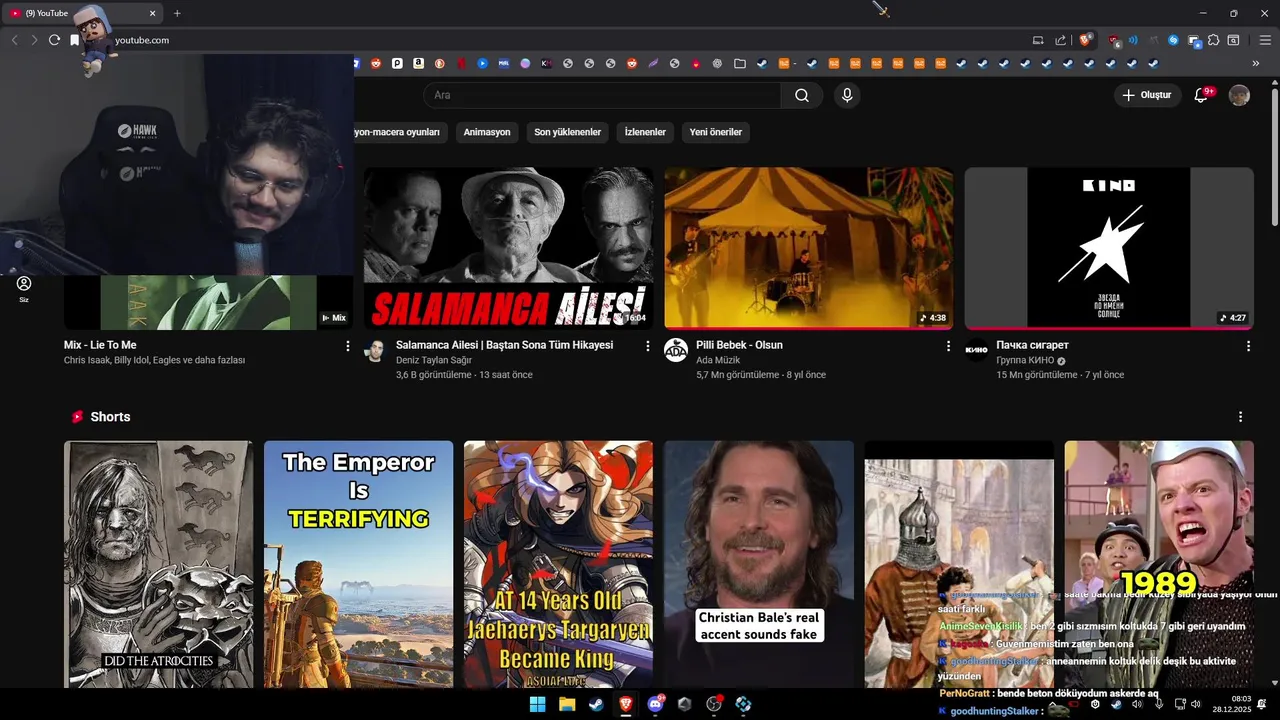1280x720 pixels.
Task: Open the DuckDuckGo bookmark icon
Action: (439, 63)
